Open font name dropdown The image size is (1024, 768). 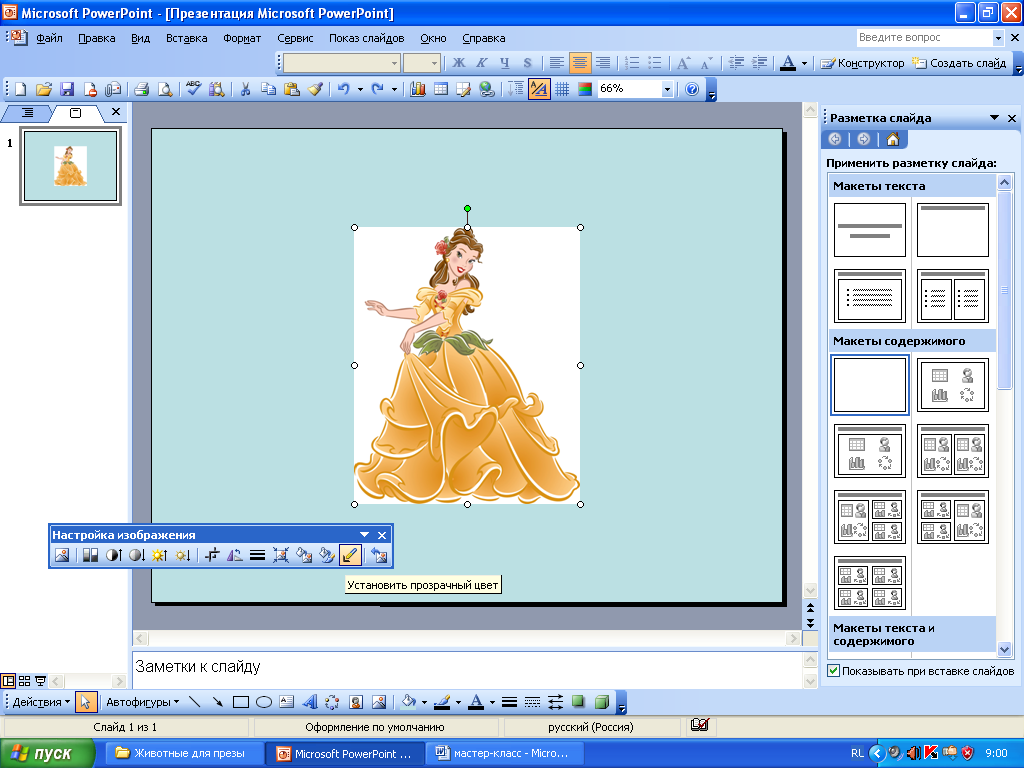394,63
